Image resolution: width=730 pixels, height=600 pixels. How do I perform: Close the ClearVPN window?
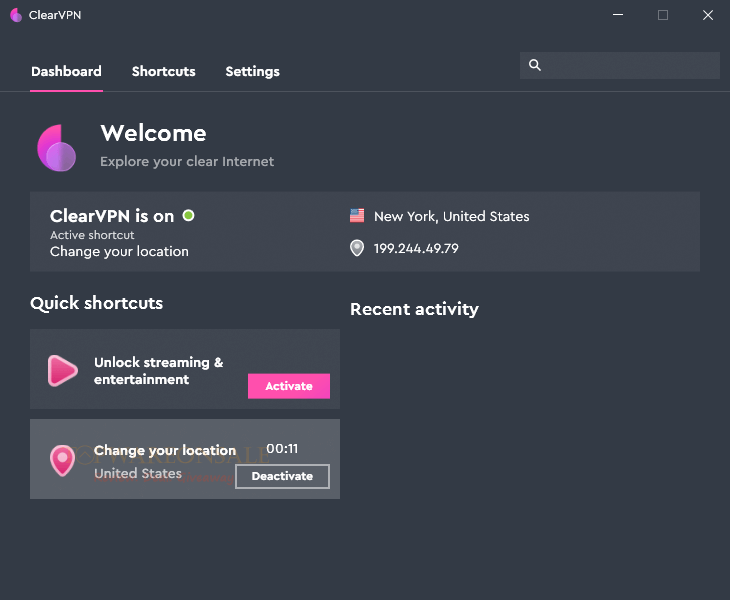[708, 15]
